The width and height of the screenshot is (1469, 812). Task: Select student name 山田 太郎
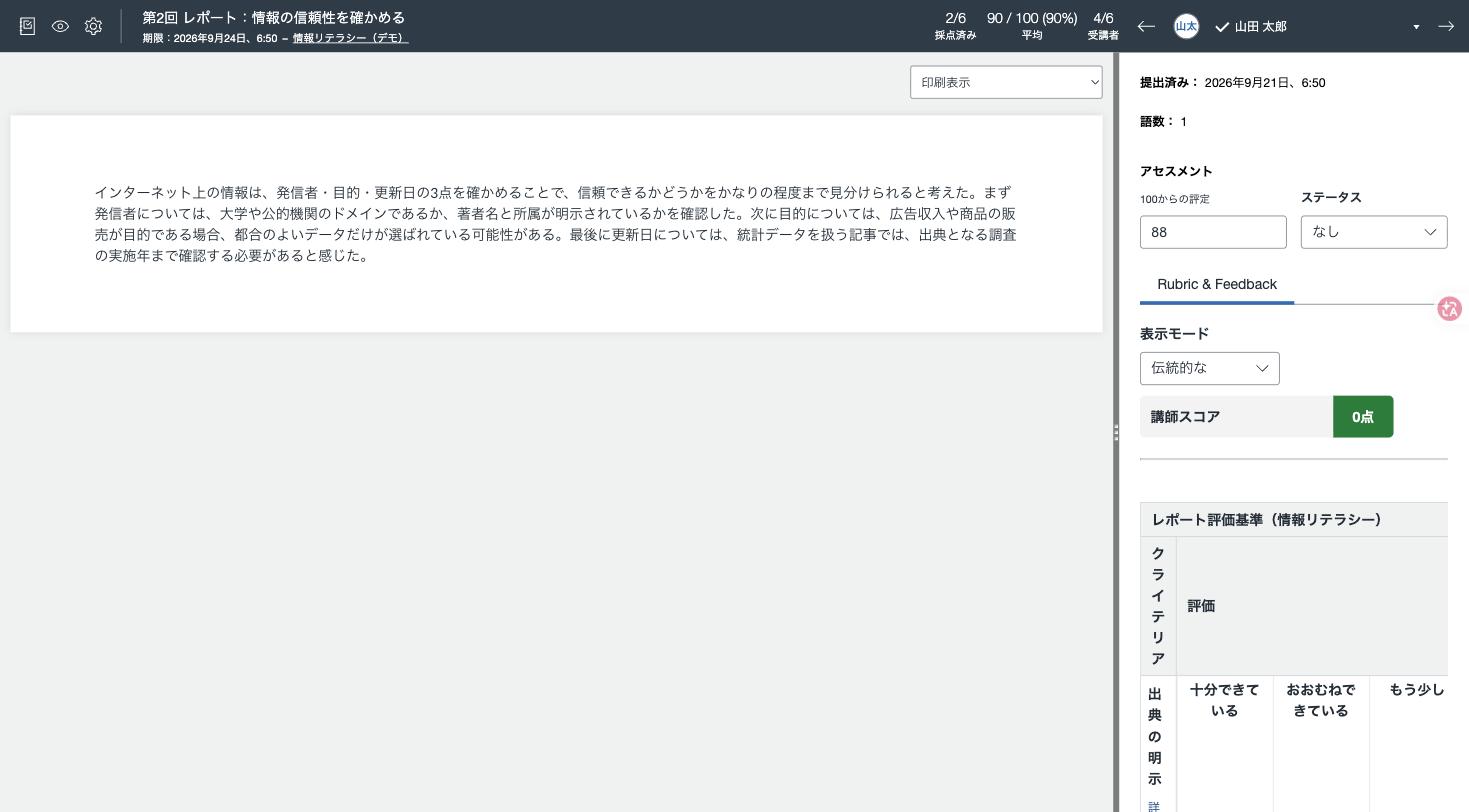[x=1260, y=26]
